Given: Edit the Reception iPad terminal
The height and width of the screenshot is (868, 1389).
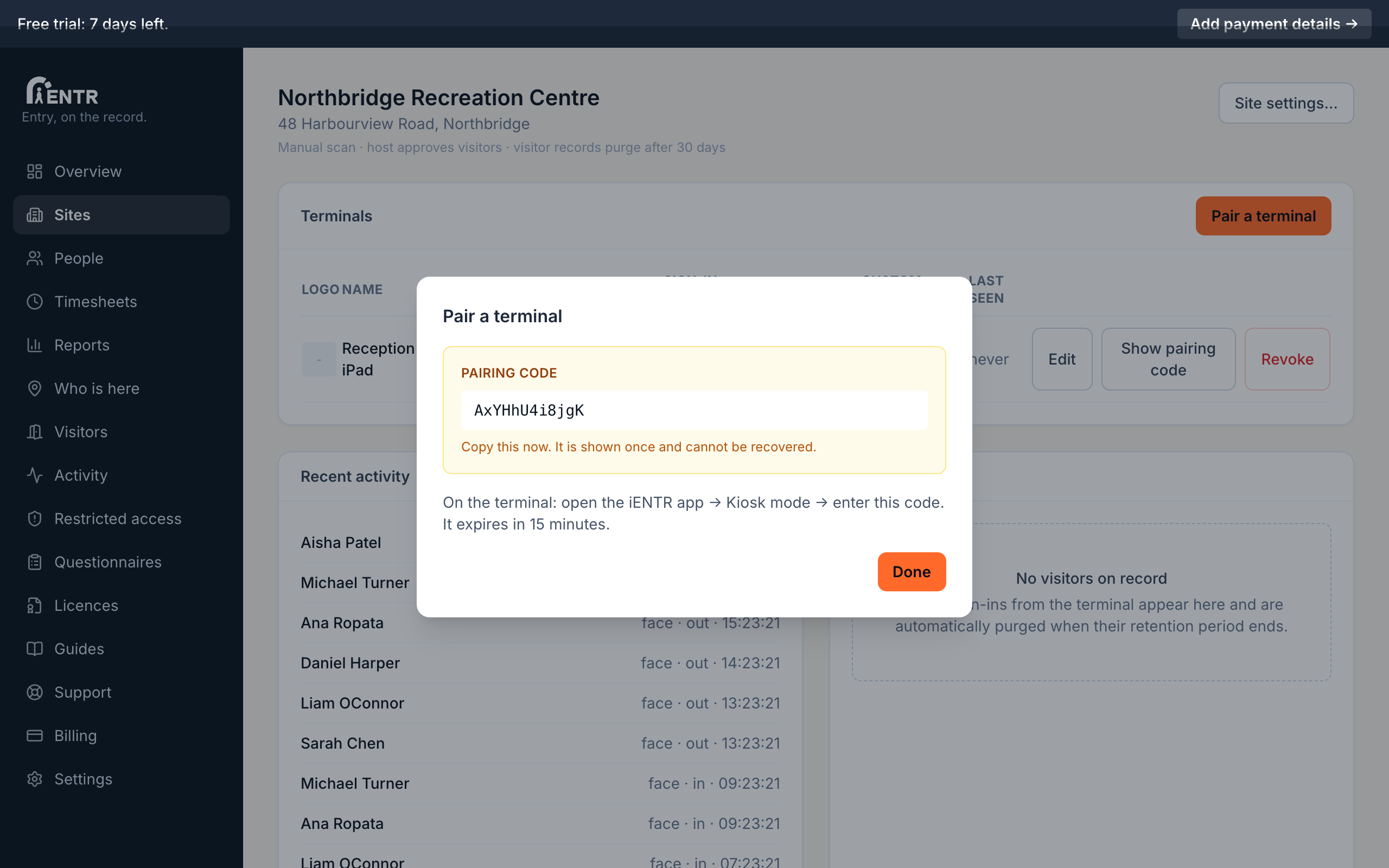Looking at the screenshot, I should [1062, 359].
